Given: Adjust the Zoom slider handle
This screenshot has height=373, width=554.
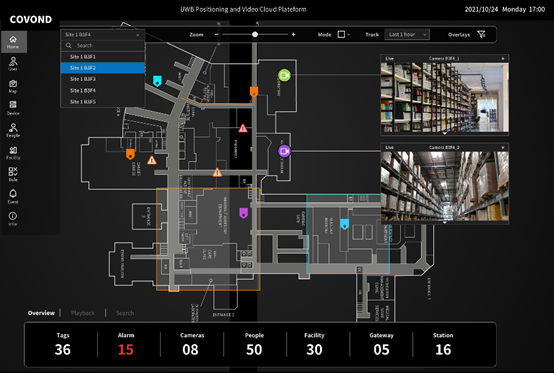Looking at the screenshot, I should click(x=255, y=34).
